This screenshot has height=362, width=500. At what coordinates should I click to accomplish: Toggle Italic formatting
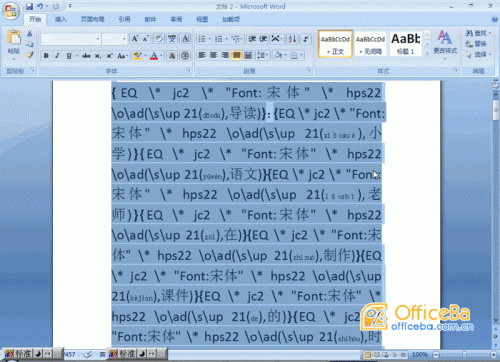tap(57, 56)
